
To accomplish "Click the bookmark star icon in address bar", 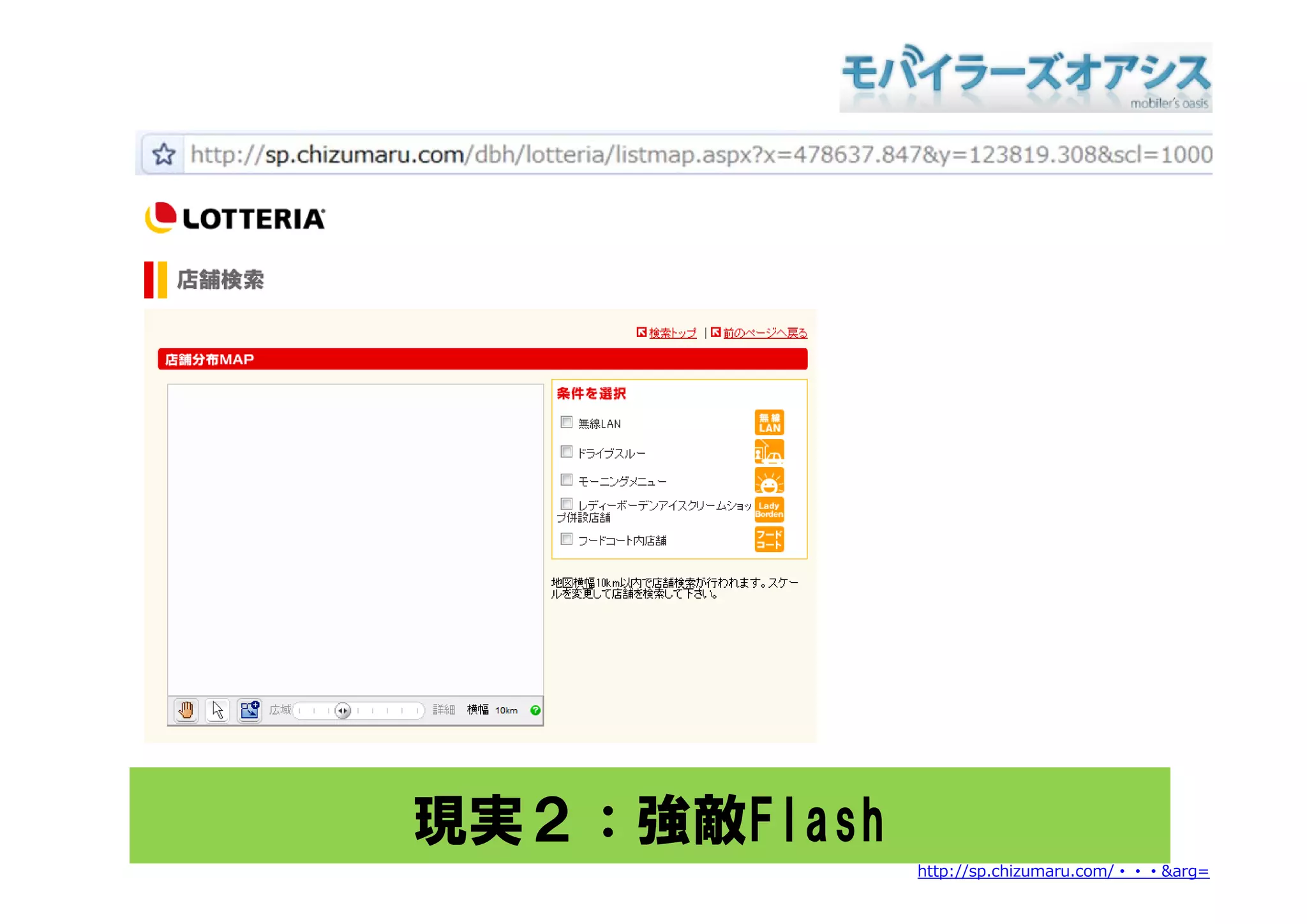I will [x=163, y=154].
